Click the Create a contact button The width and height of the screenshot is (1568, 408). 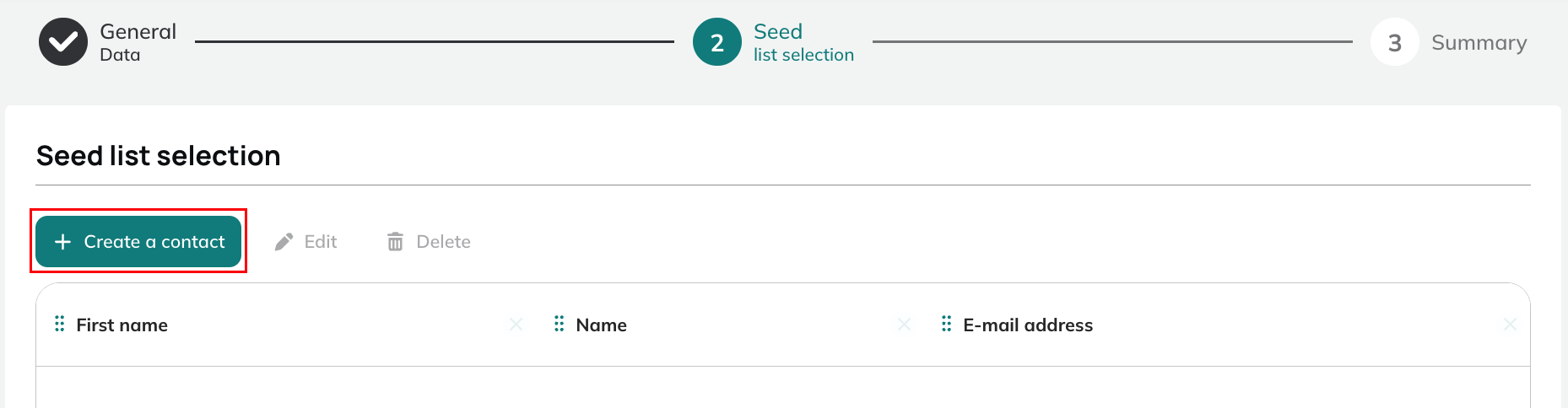tap(138, 241)
